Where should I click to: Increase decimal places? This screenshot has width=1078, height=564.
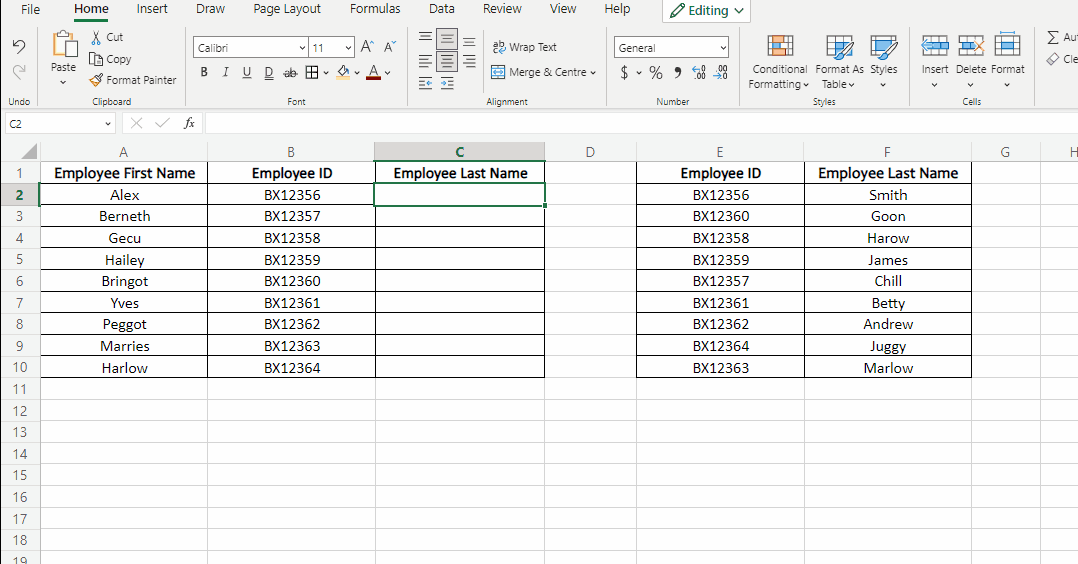coord(699,72)
